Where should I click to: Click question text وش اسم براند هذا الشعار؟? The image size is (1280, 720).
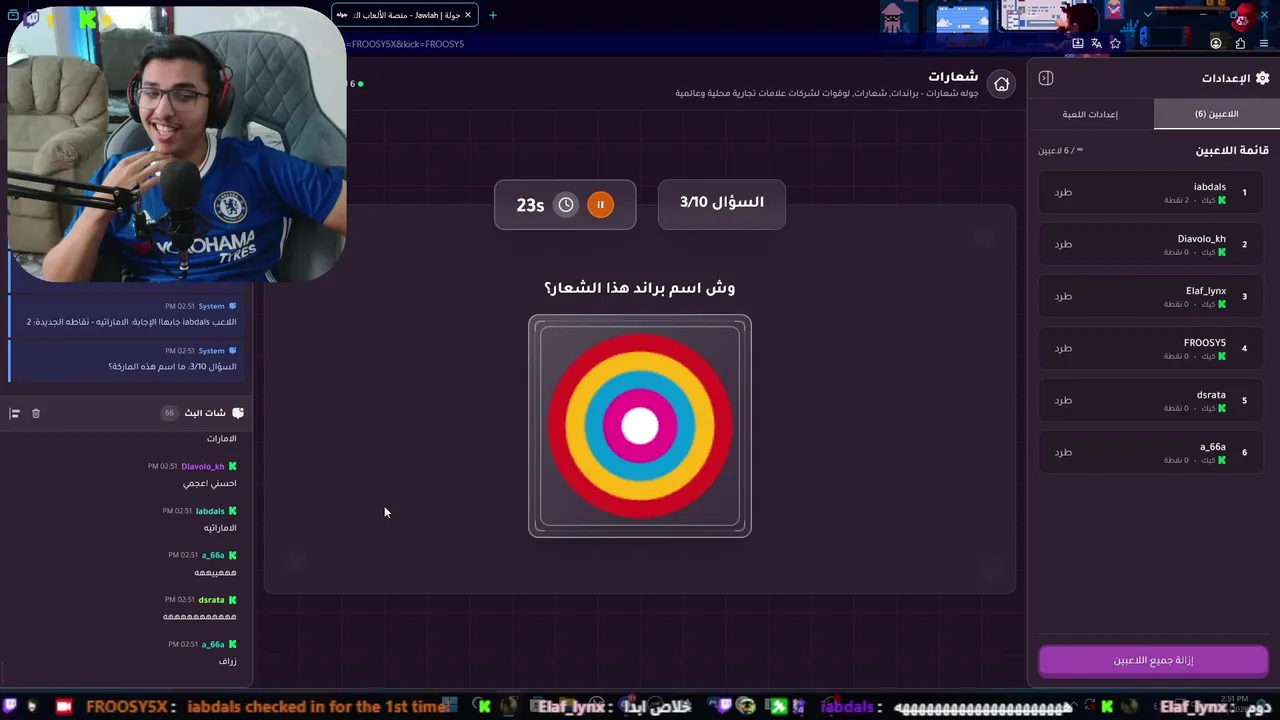point(640,288)
